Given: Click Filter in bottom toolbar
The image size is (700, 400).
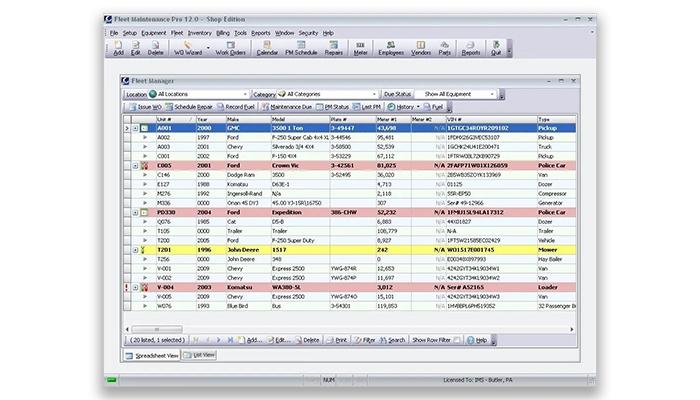Looking at the screenshot, I should 365,340.
